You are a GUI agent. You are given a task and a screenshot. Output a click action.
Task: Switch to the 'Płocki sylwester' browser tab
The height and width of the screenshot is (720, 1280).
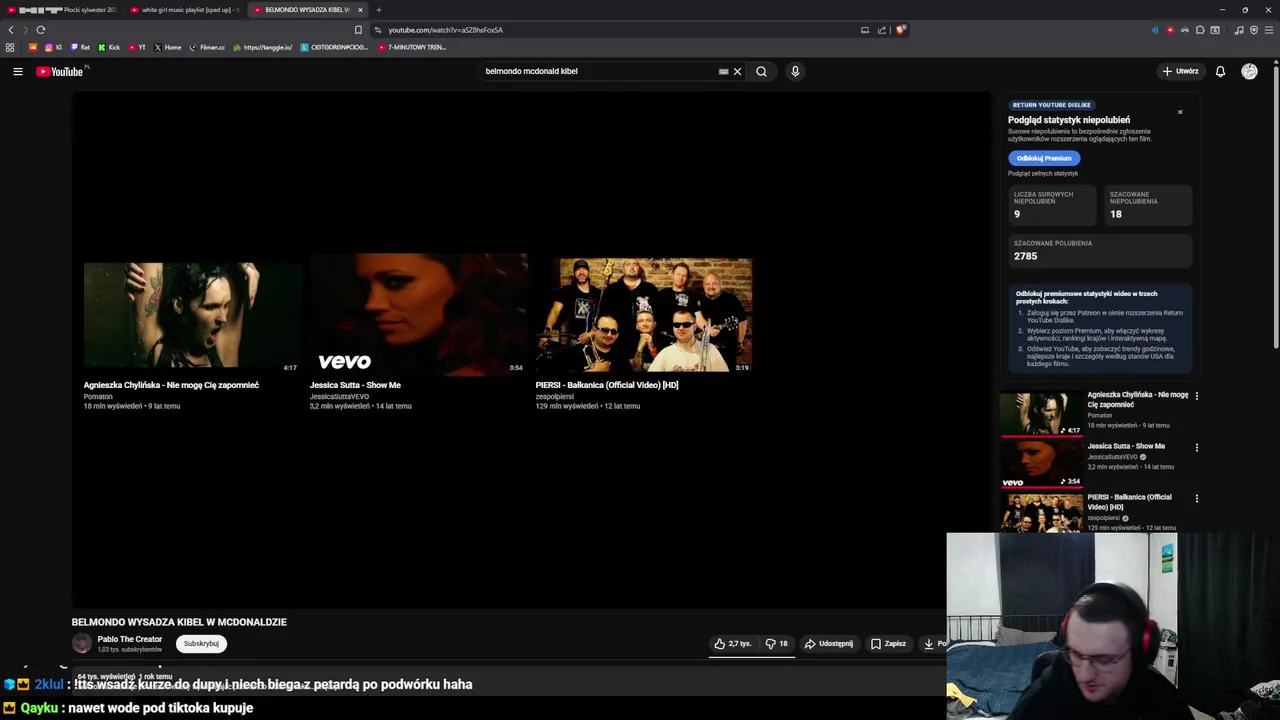pos(62,10)
